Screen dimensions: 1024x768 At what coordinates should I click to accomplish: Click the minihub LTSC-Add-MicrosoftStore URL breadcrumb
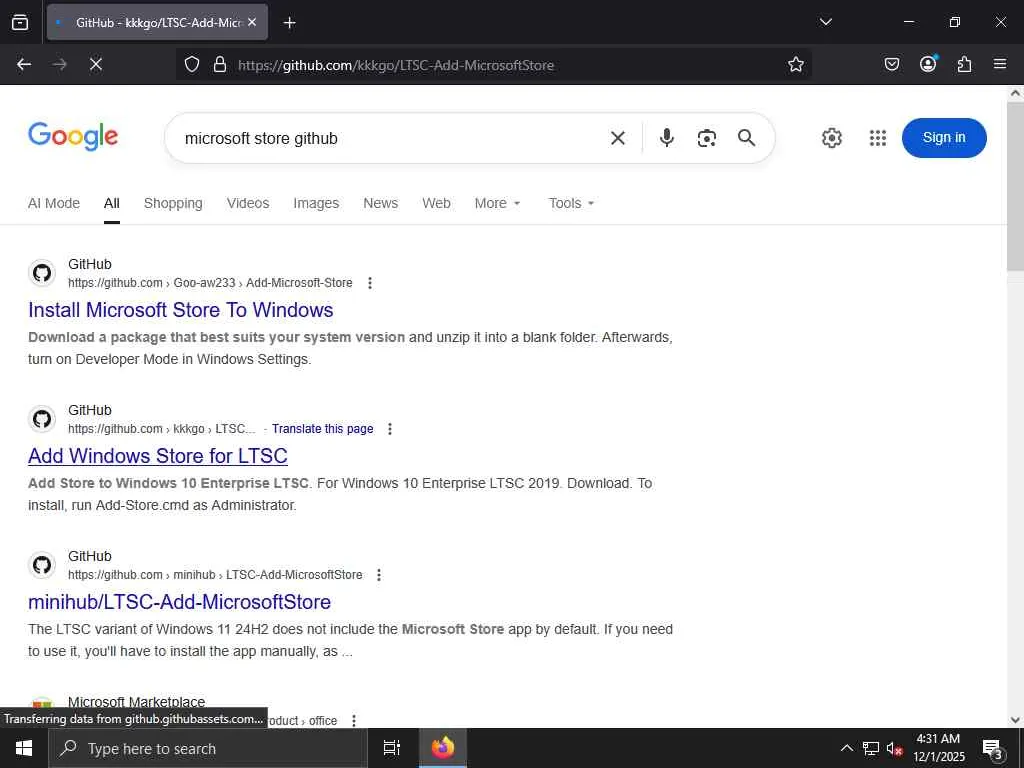215,575
